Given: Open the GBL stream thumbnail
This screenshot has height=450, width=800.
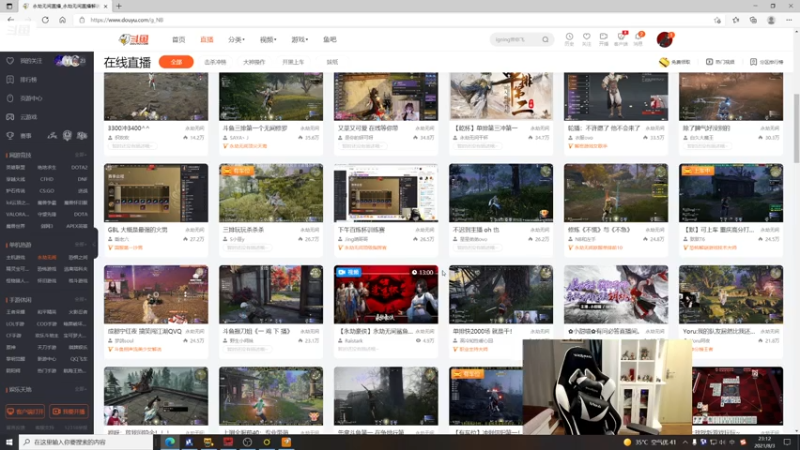Looking at the screenshot, I should [156, 193].
